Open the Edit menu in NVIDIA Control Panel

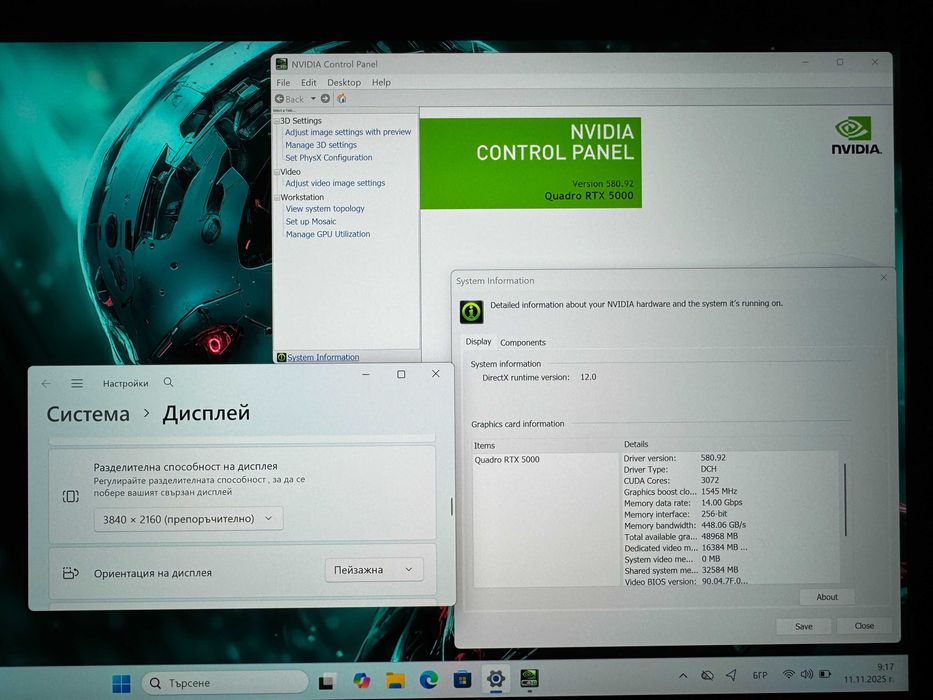(308, 82)
